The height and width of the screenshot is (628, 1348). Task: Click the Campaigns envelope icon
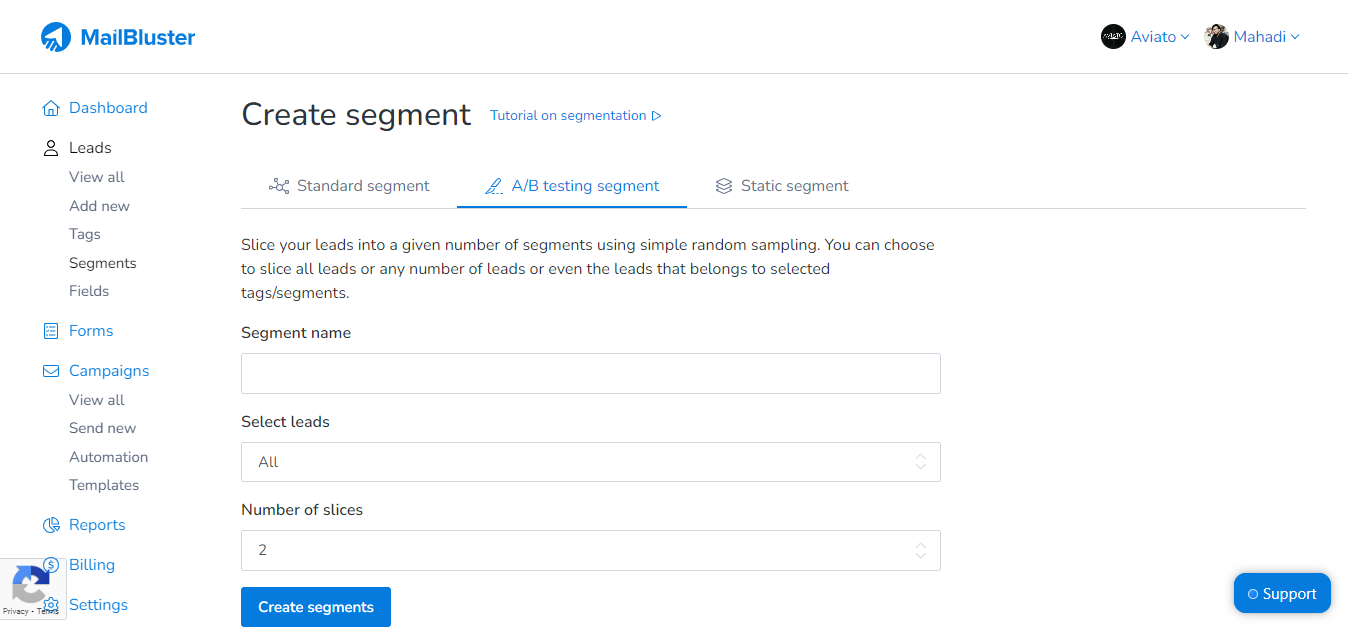coord(50,370)
